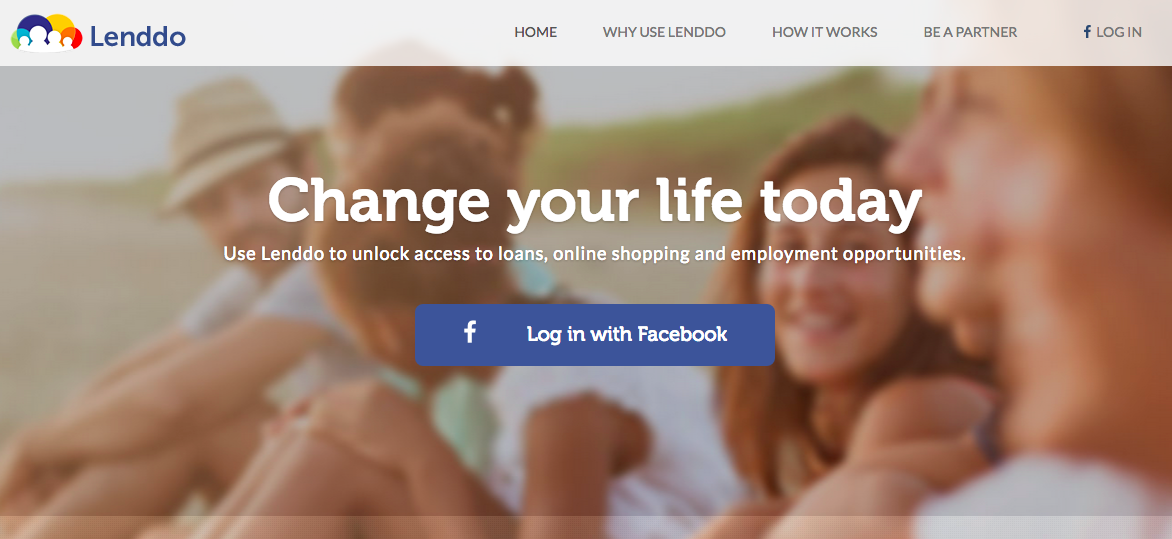The image size is (1172, 539).
Task: Click the word 'today' in the headline
Action: (x=841, y=200)
